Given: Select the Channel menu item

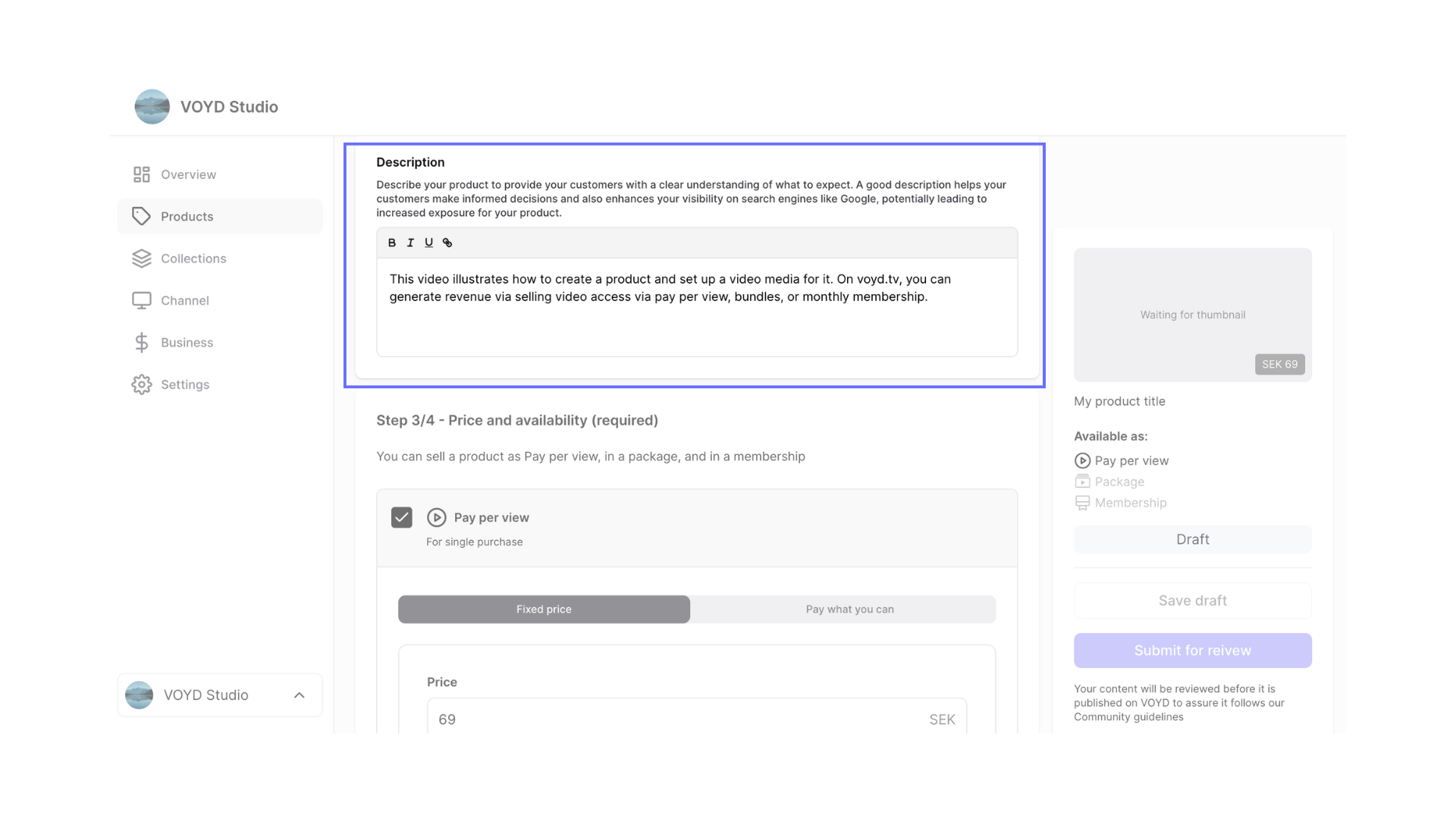Looking at the screenshot, I should coord(184,300).
